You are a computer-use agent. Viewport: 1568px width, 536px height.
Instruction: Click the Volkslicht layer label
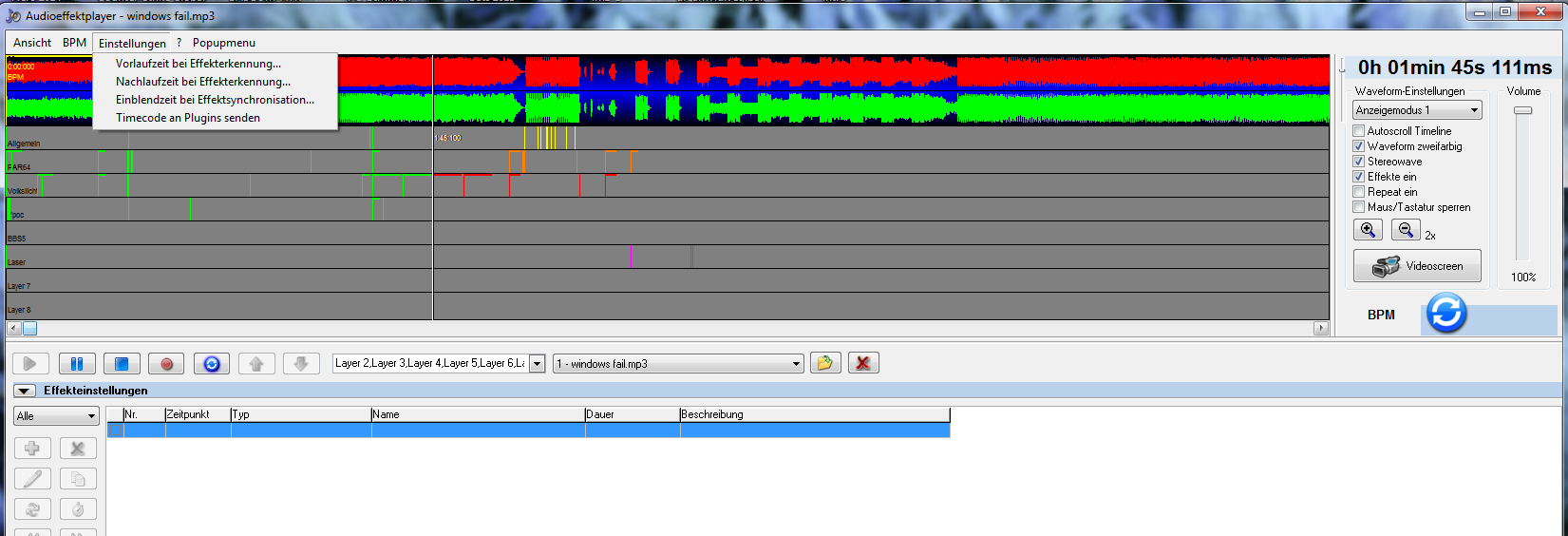23,191
